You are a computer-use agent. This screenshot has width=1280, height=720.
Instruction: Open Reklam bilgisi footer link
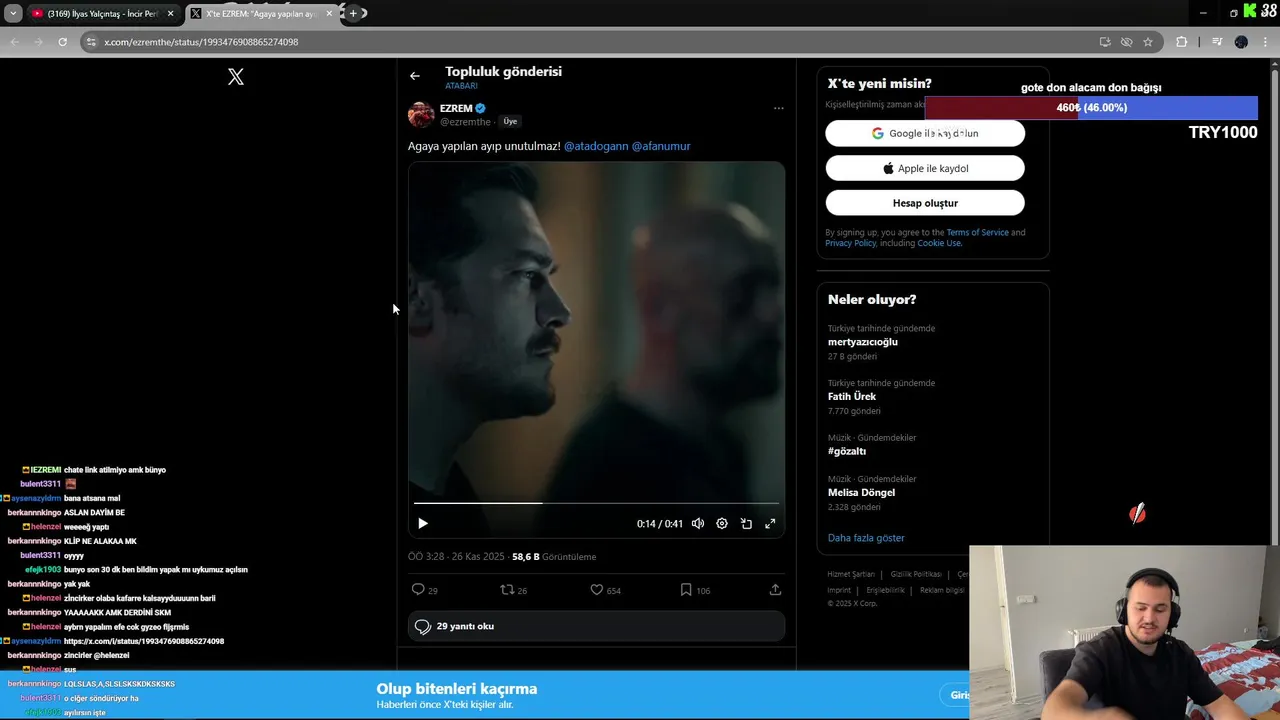(942, 590)
